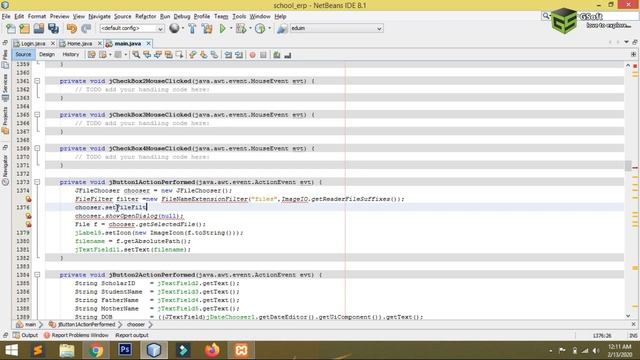This screenshot has width=640, height=360.
Task: Click the Uncomment icon in editor toolbar
Action: (x=288, y=55)
